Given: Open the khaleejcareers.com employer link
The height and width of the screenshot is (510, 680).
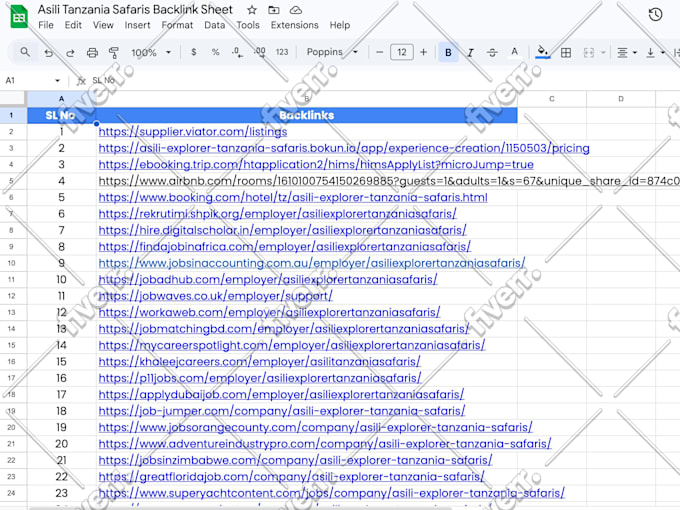Looking at the screenshot, I should 259,362.
